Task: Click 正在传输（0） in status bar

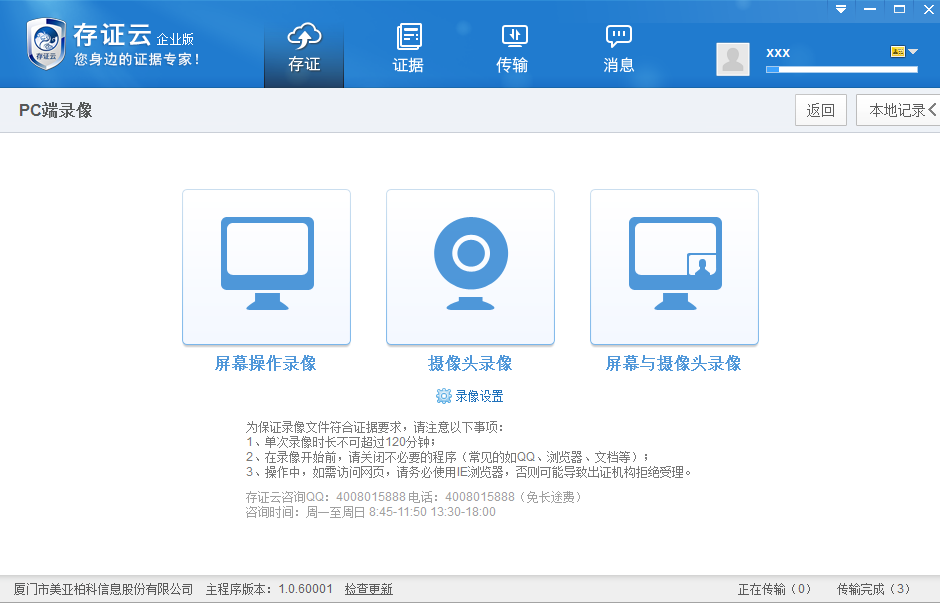Action: click(774, 589)
